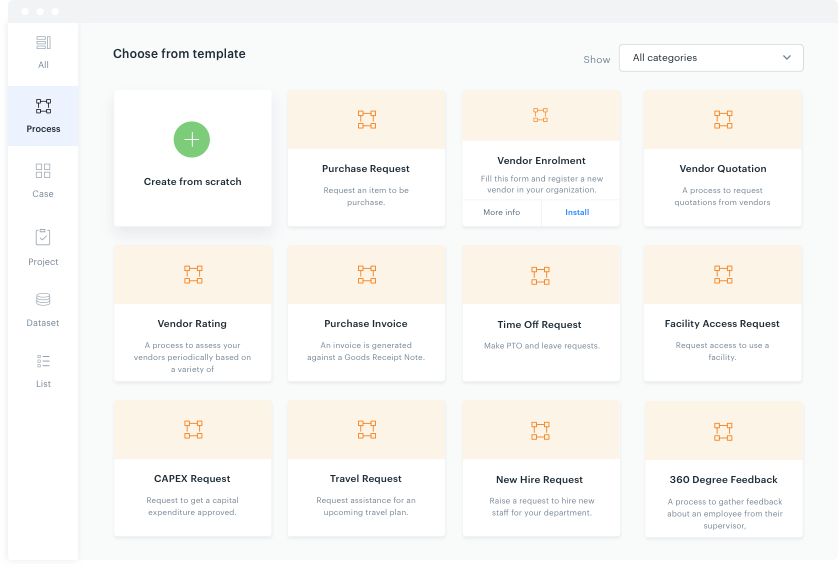Open More info for Vendor Enrolment

point(501,212)
